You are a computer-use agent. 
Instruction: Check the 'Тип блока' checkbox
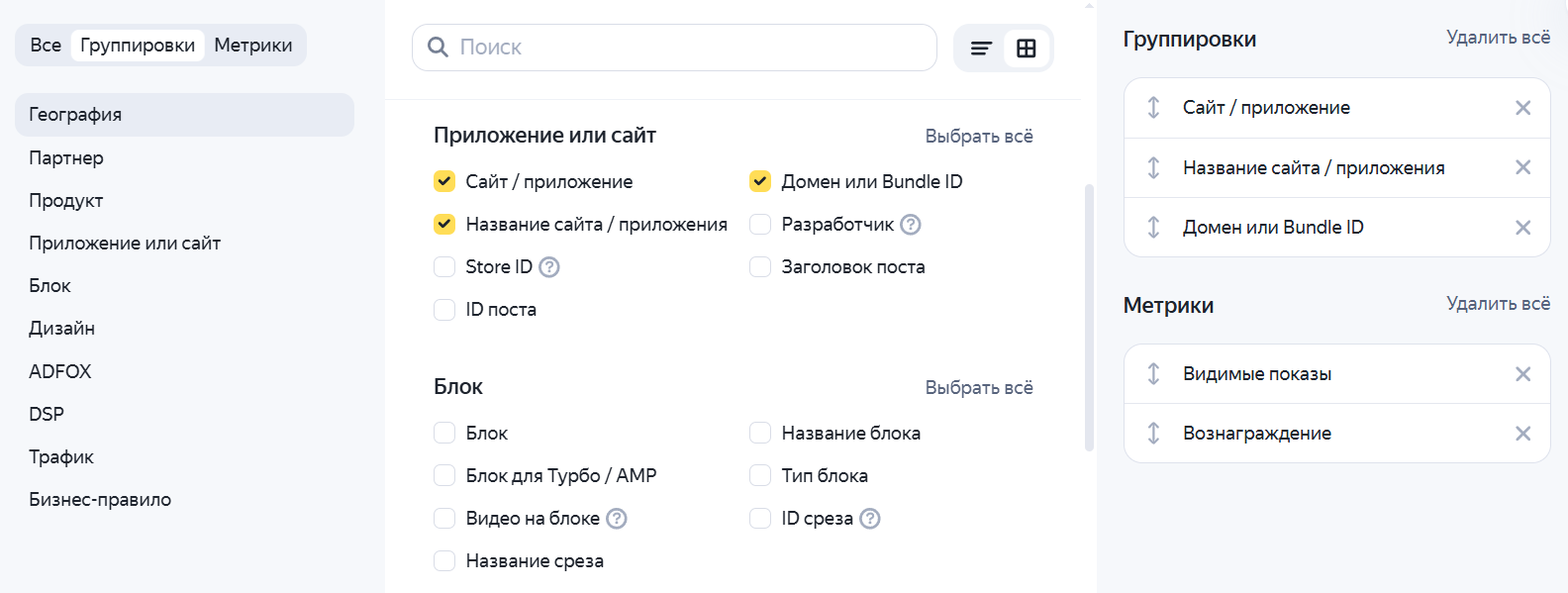pyautogui.click(x=760, y=476)
